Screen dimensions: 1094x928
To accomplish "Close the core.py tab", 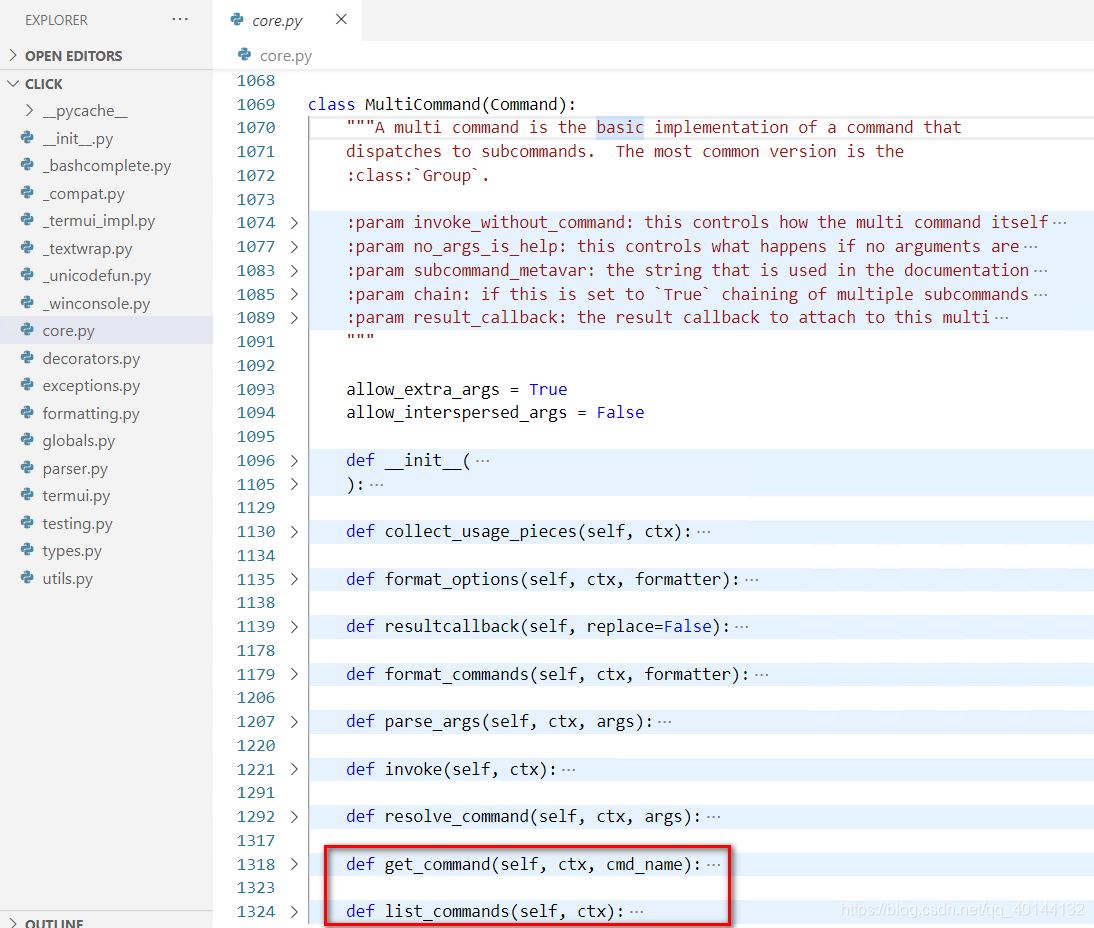I will point(341,18).
